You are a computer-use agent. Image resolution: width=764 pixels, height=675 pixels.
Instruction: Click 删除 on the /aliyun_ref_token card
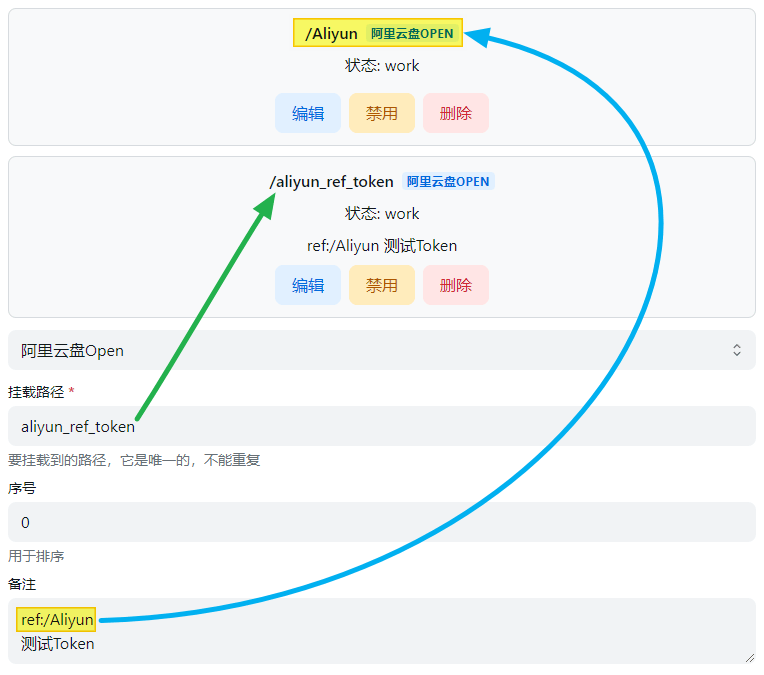[455, 285]
